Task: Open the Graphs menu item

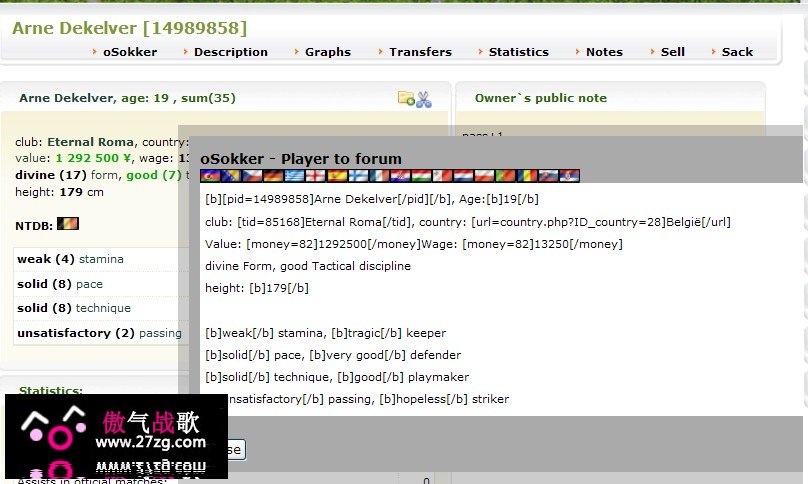Action: coord(328,52)
